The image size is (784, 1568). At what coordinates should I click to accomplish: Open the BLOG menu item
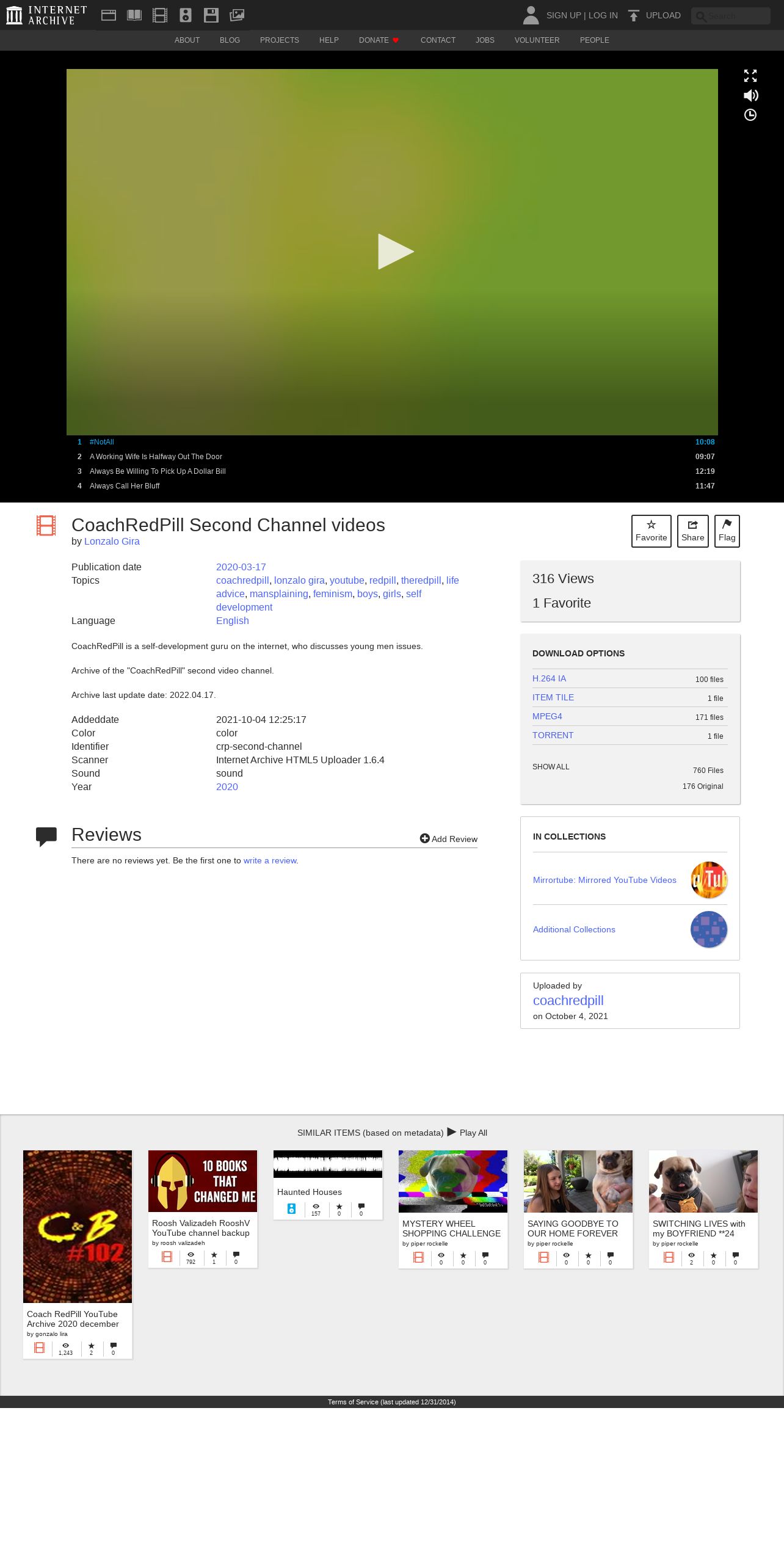230,40
